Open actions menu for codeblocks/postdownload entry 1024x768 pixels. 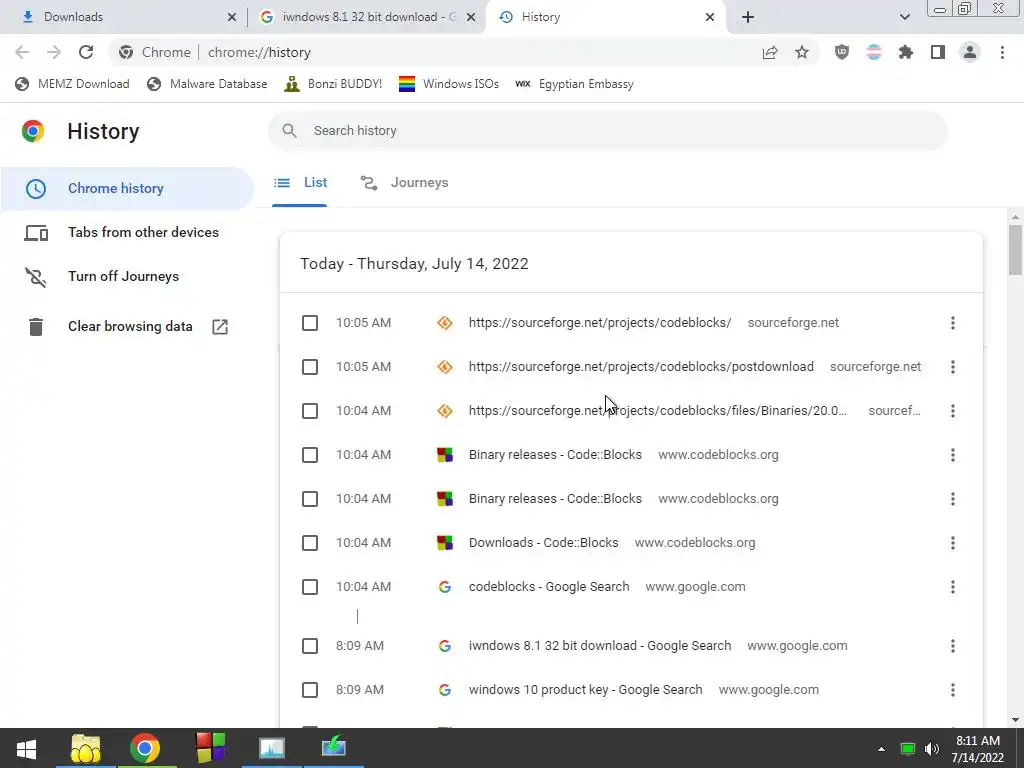(x=953, y=367)
